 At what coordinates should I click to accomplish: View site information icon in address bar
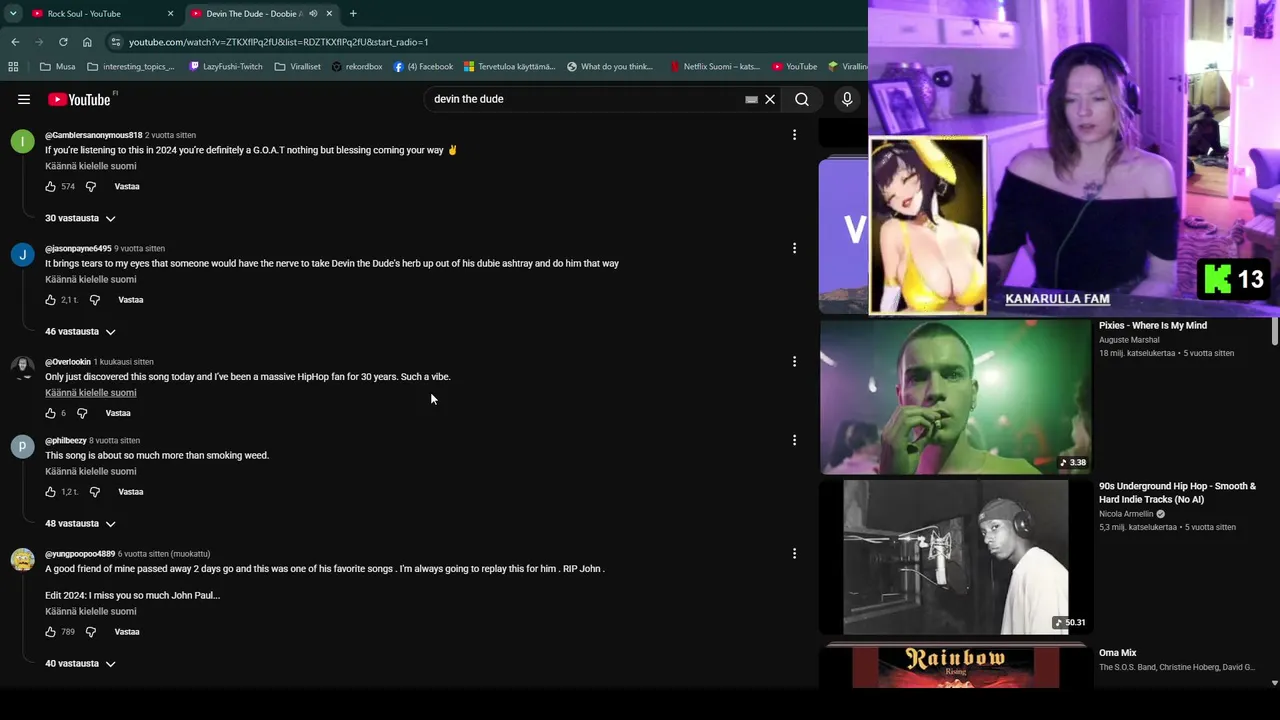pos(116,42)
